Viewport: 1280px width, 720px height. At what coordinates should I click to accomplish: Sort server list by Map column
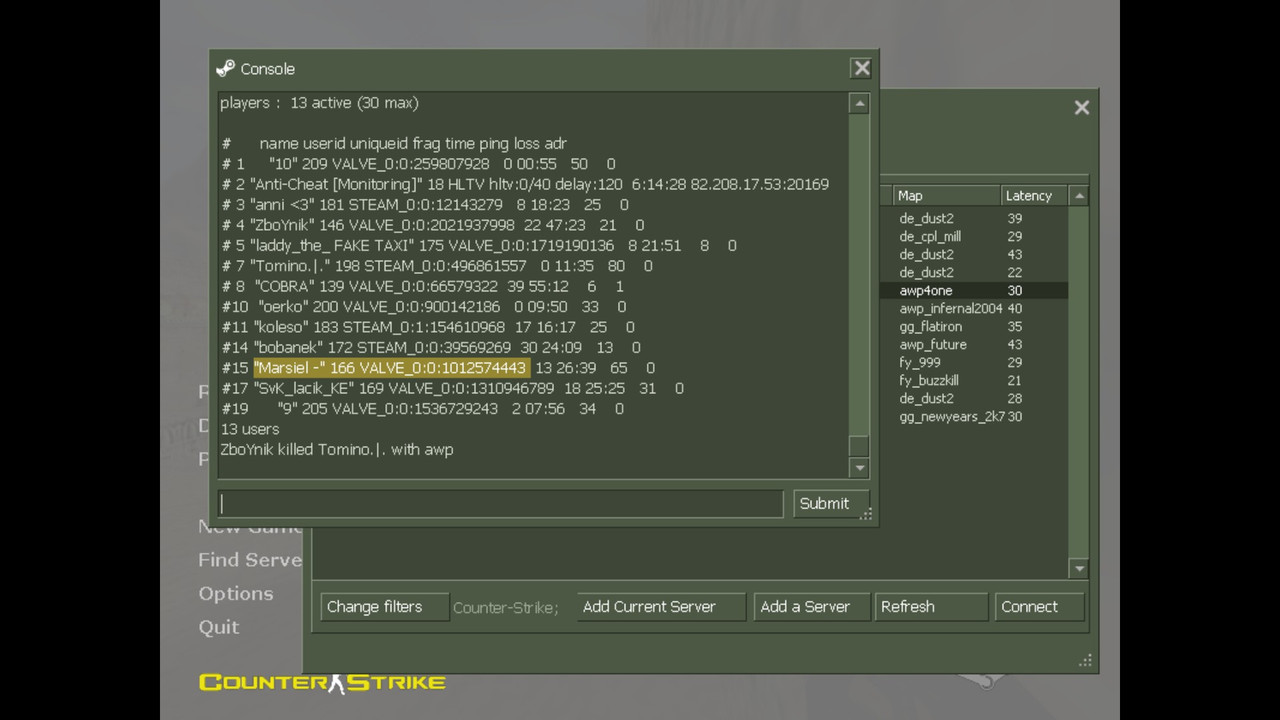point(946,196)
